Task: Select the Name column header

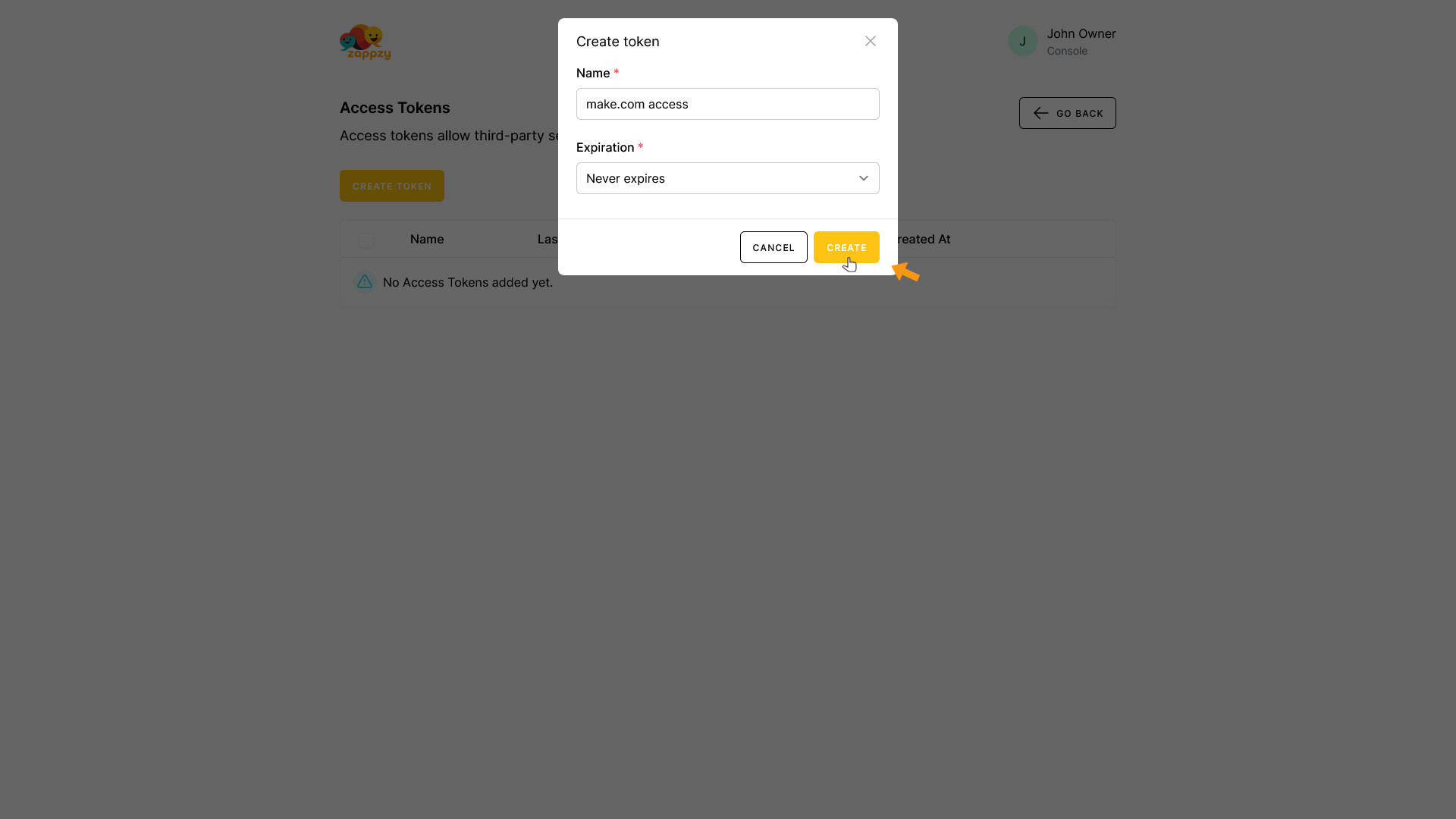Action: click(x=426, y=239)
